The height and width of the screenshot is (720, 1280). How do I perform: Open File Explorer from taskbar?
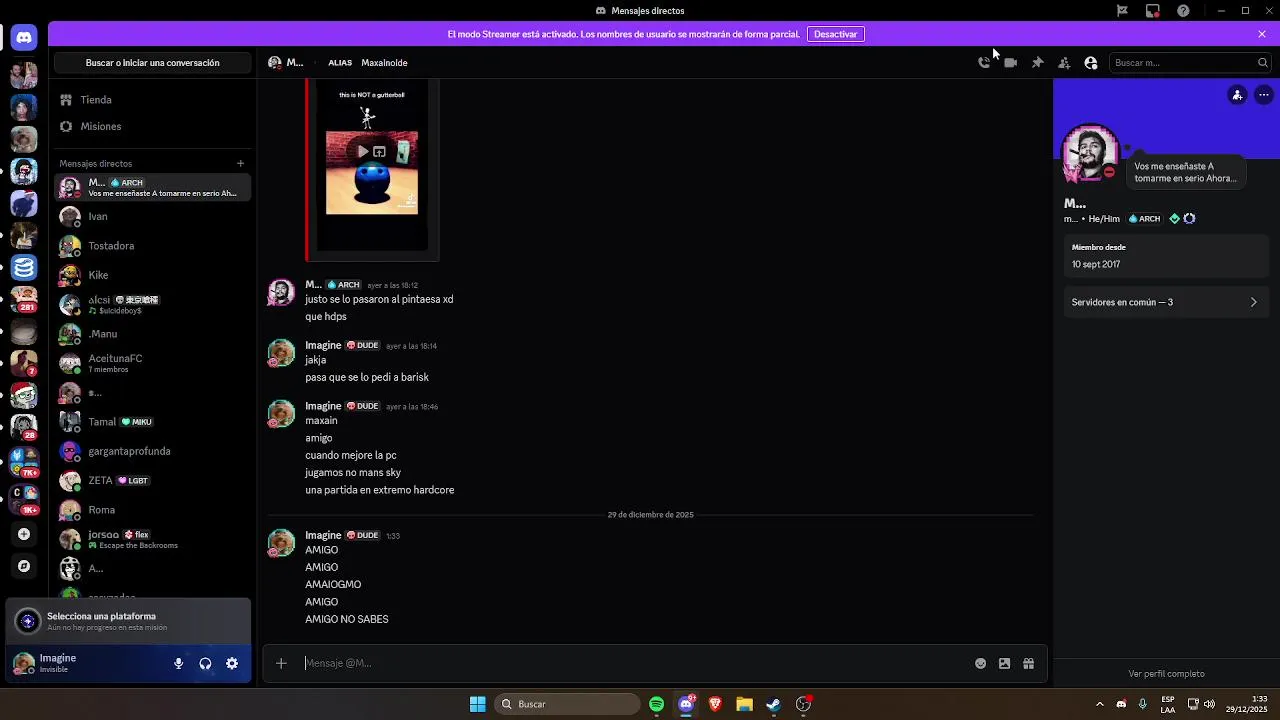[744, 704]
